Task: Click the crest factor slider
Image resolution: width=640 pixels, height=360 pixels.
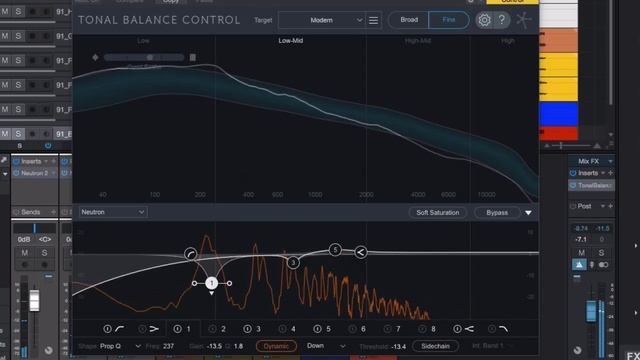Action: (x=144, y=58)
